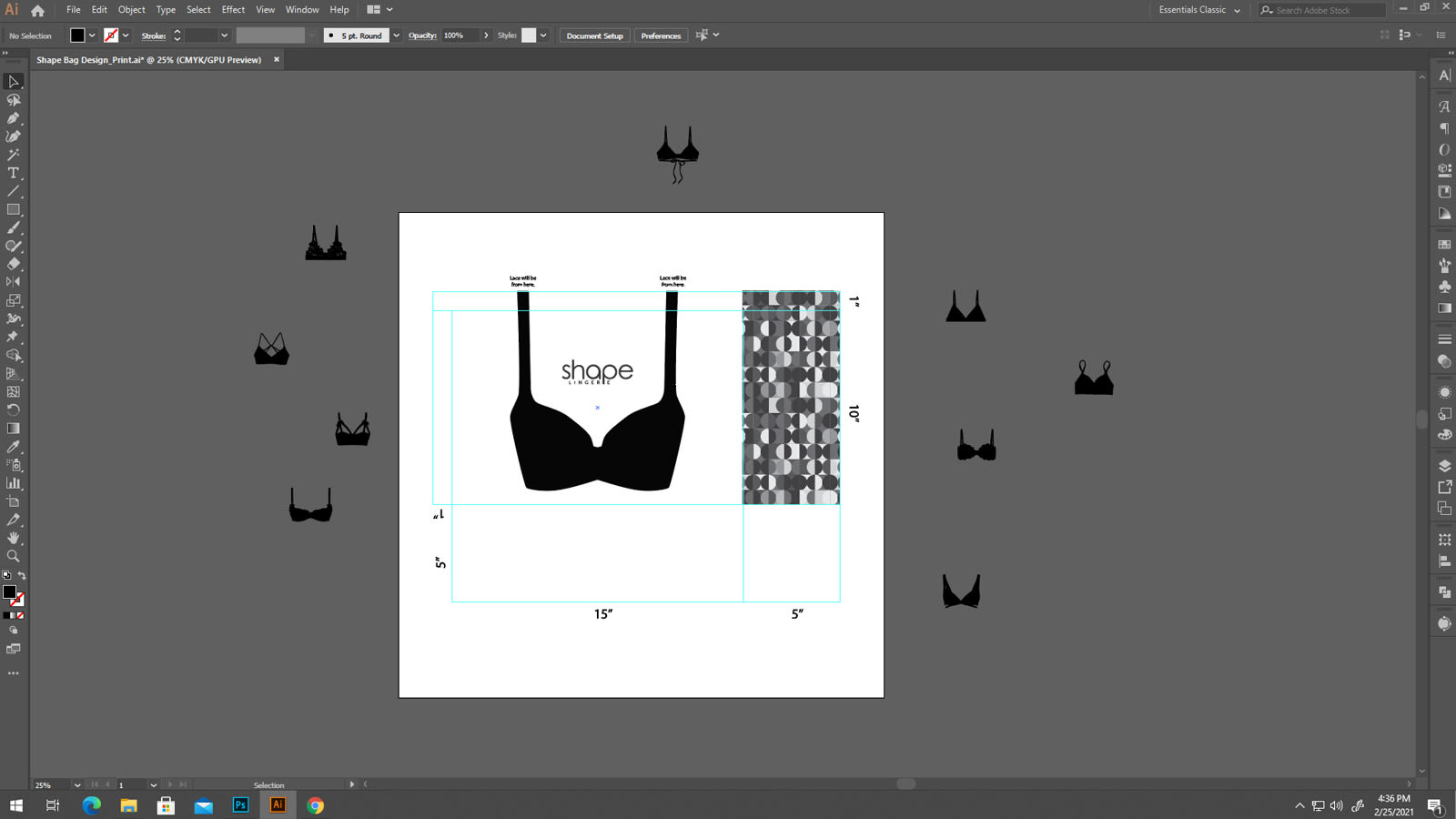The height and width of the screenshot is (819, 1456).
Task: Swap fill and stroke colors
Action: click(x=22, y=576)
